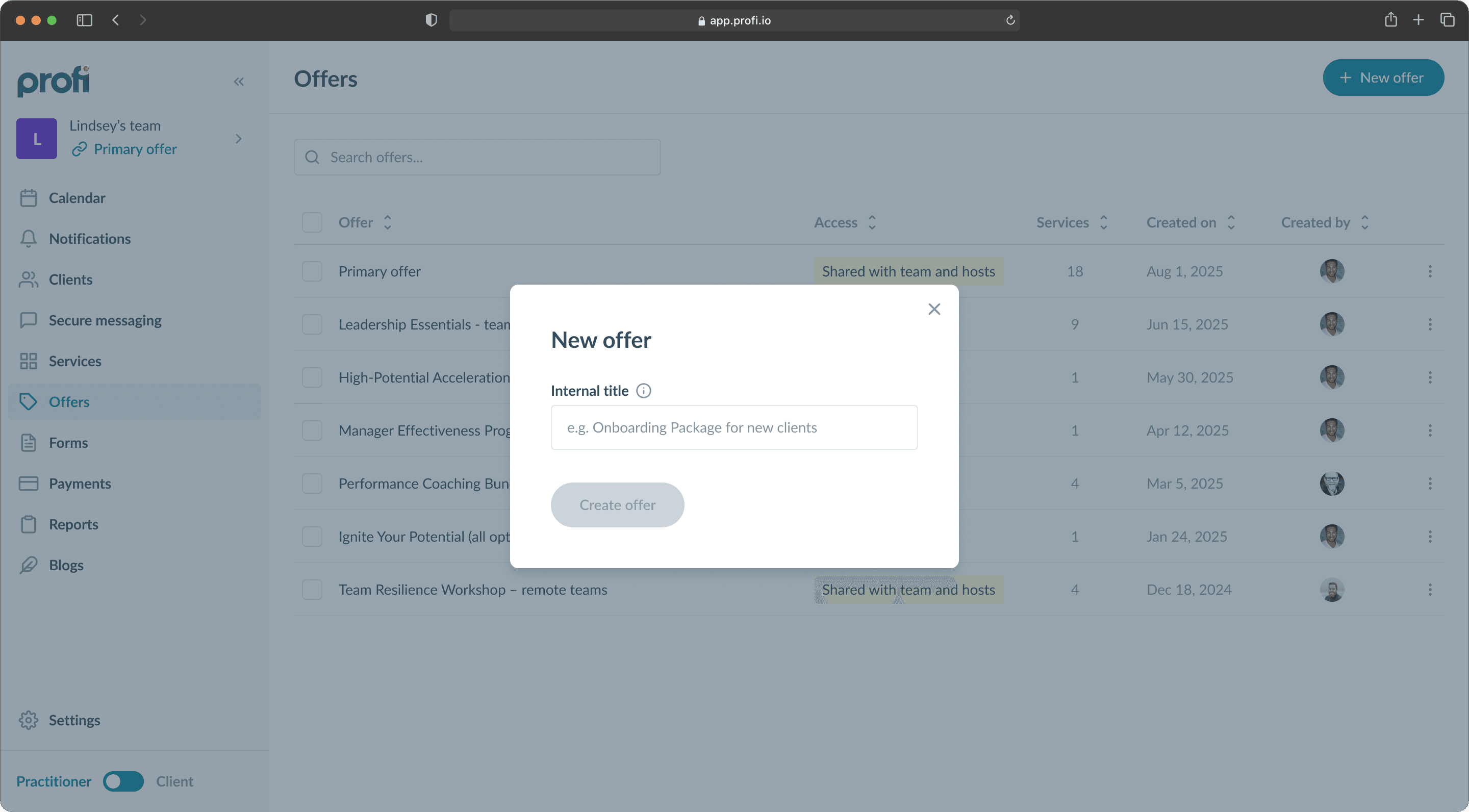Viewport: 1469px width, 812px height.
Task: Go to Payments in sidebar
Action: [x=80, y=483]
